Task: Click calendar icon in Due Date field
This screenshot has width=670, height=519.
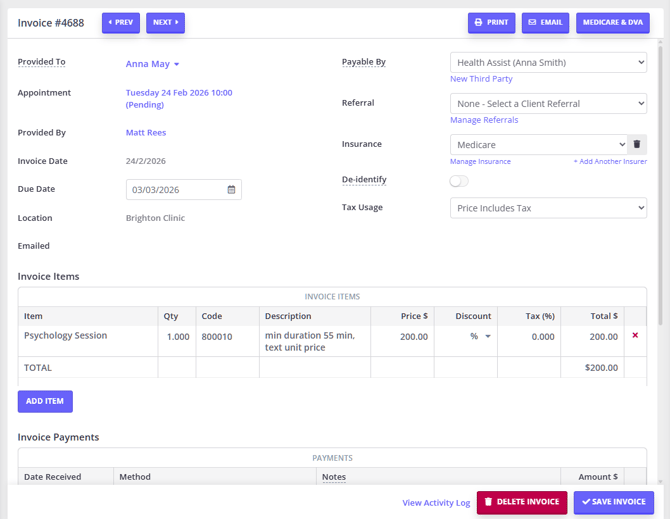Action: pyautogui.click(x=231, y=189)
